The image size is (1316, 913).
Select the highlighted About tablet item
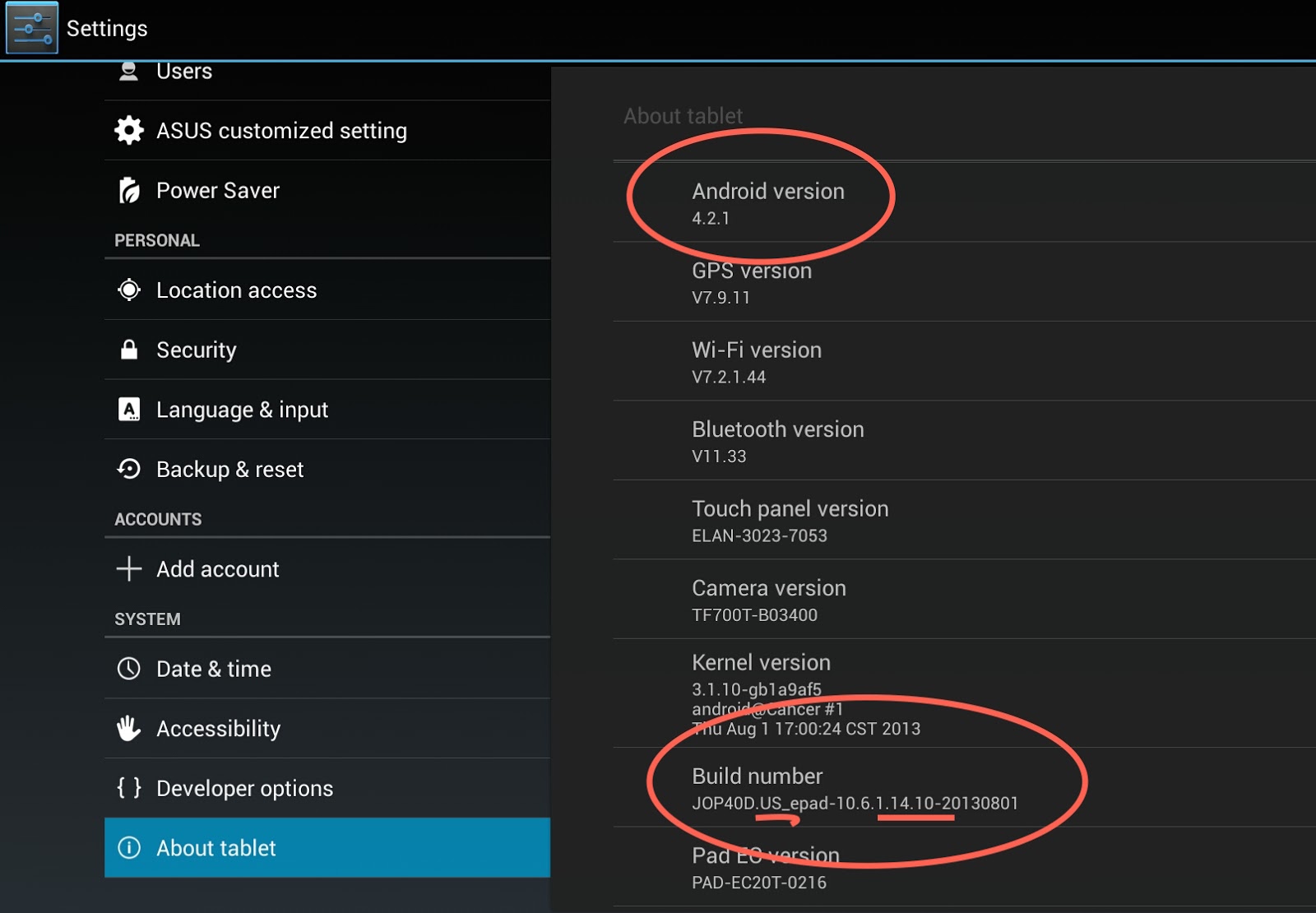[327, 847]
